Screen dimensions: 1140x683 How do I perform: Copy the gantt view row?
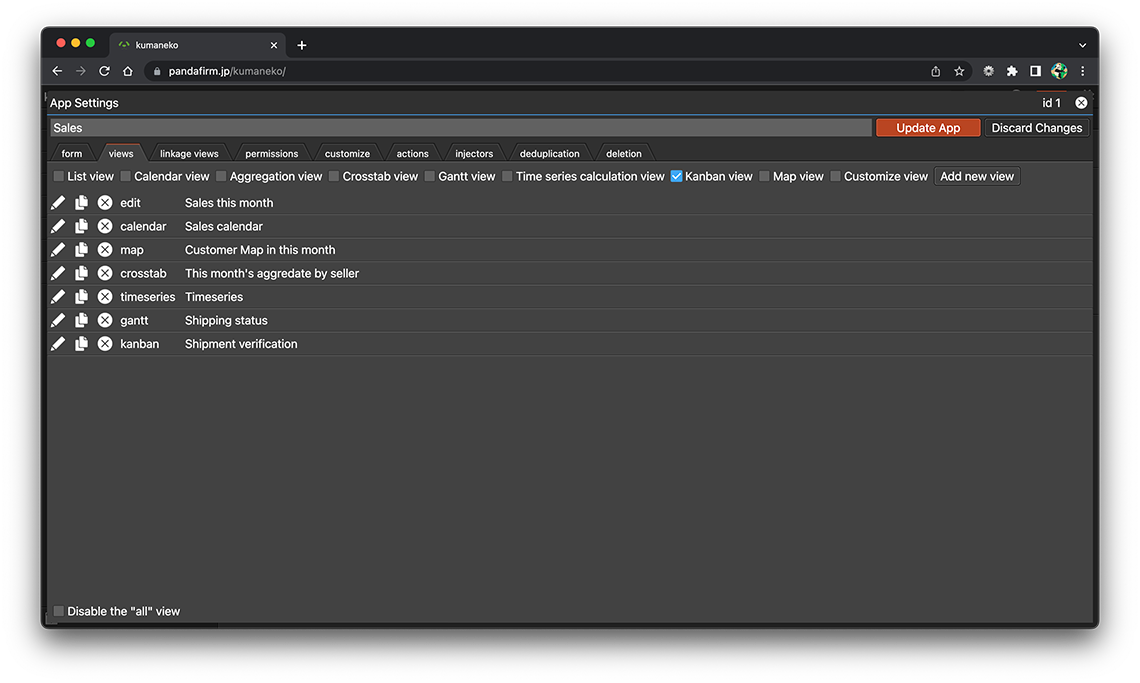[82, 320]
